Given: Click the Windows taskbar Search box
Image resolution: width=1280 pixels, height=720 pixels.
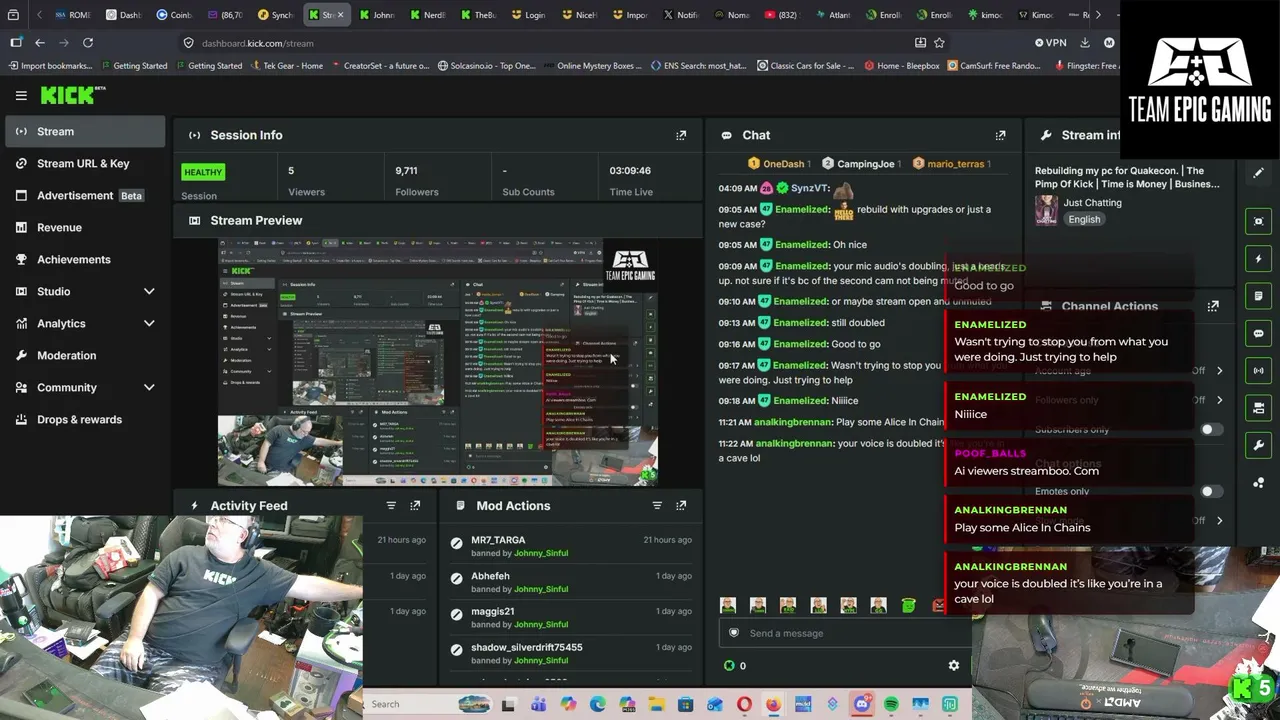Looking at the screenshot, I should (428, 704).
